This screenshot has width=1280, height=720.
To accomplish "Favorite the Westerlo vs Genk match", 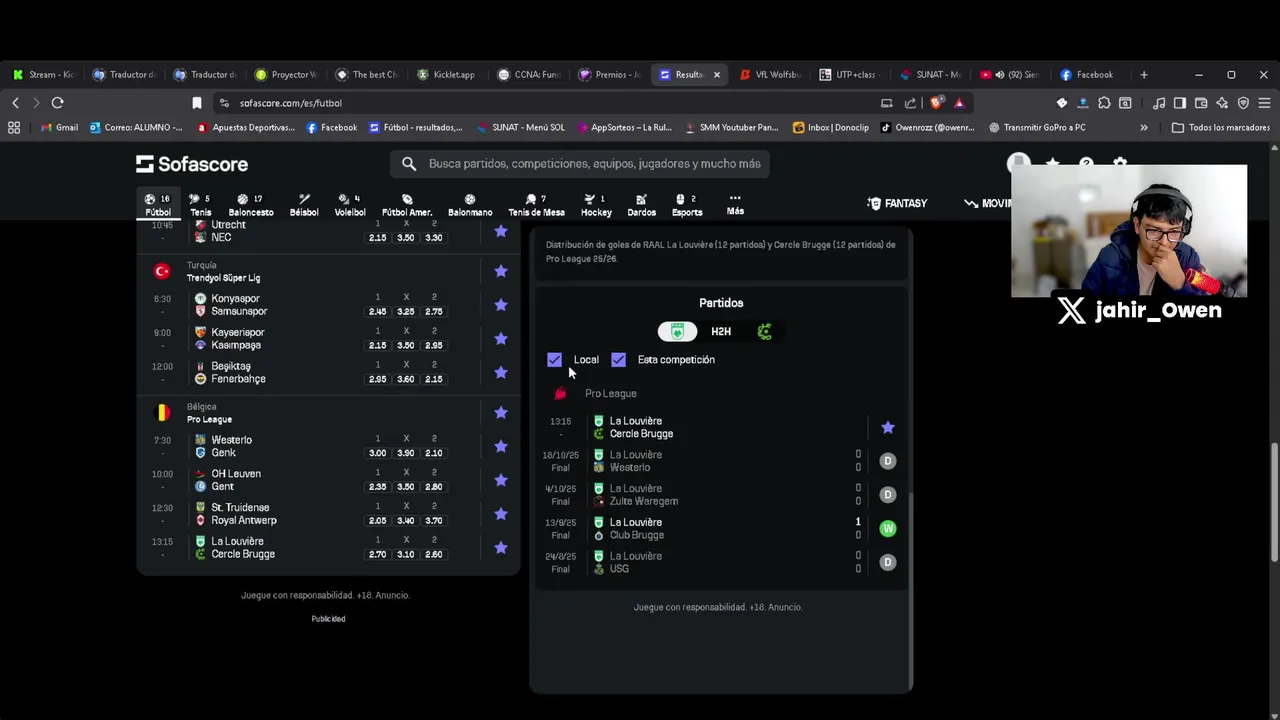I will [501, 446].
